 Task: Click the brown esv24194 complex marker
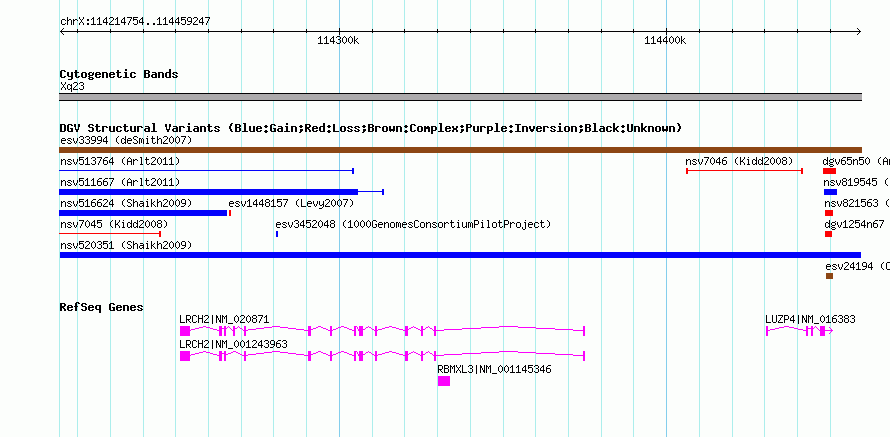(829, 276)
